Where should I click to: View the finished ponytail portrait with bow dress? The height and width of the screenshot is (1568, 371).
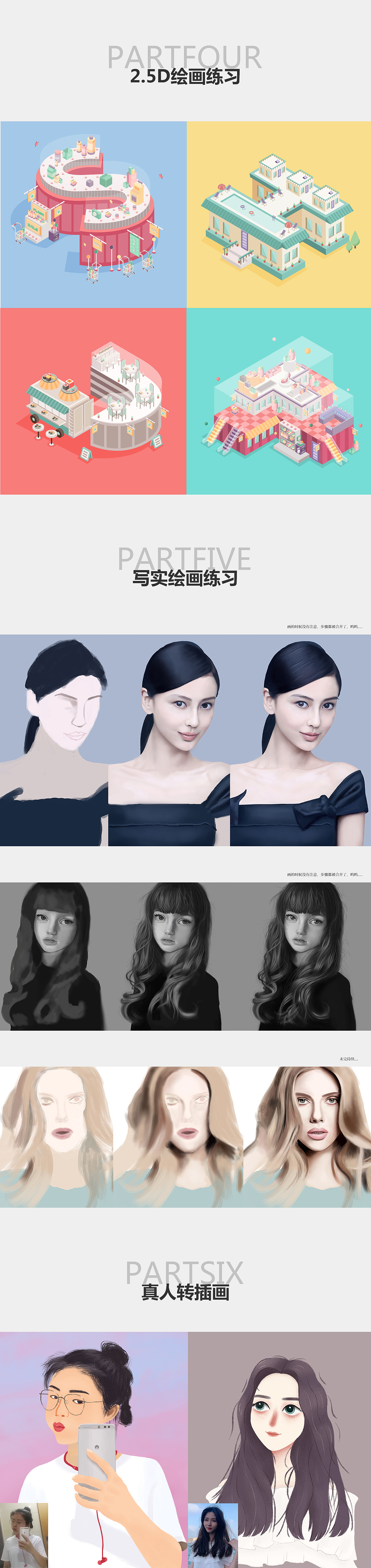tap(301, 741)
